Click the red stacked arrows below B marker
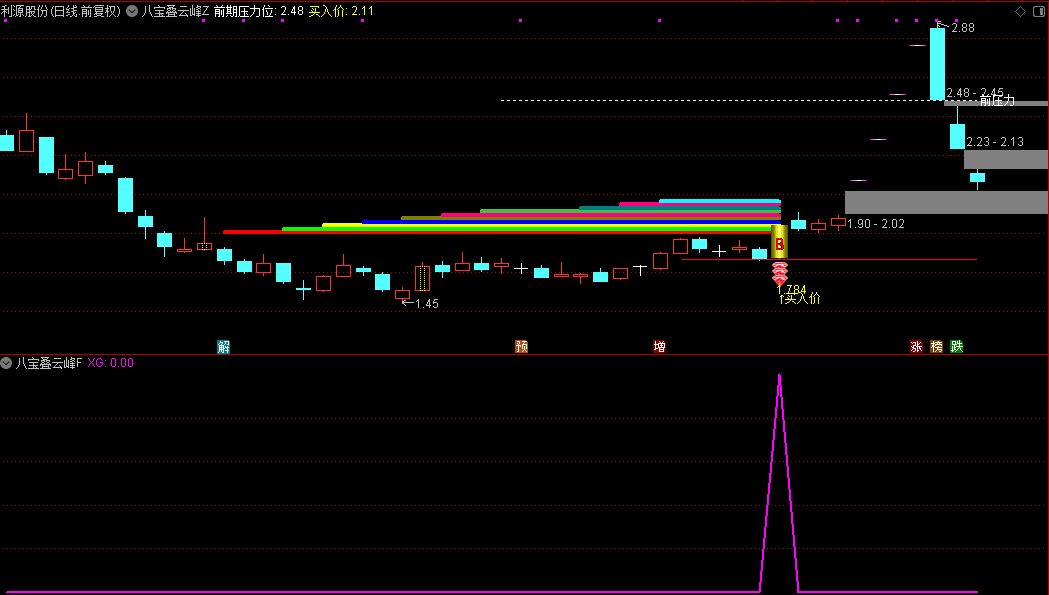This screenshot has width=1049, height=595. 779,273
